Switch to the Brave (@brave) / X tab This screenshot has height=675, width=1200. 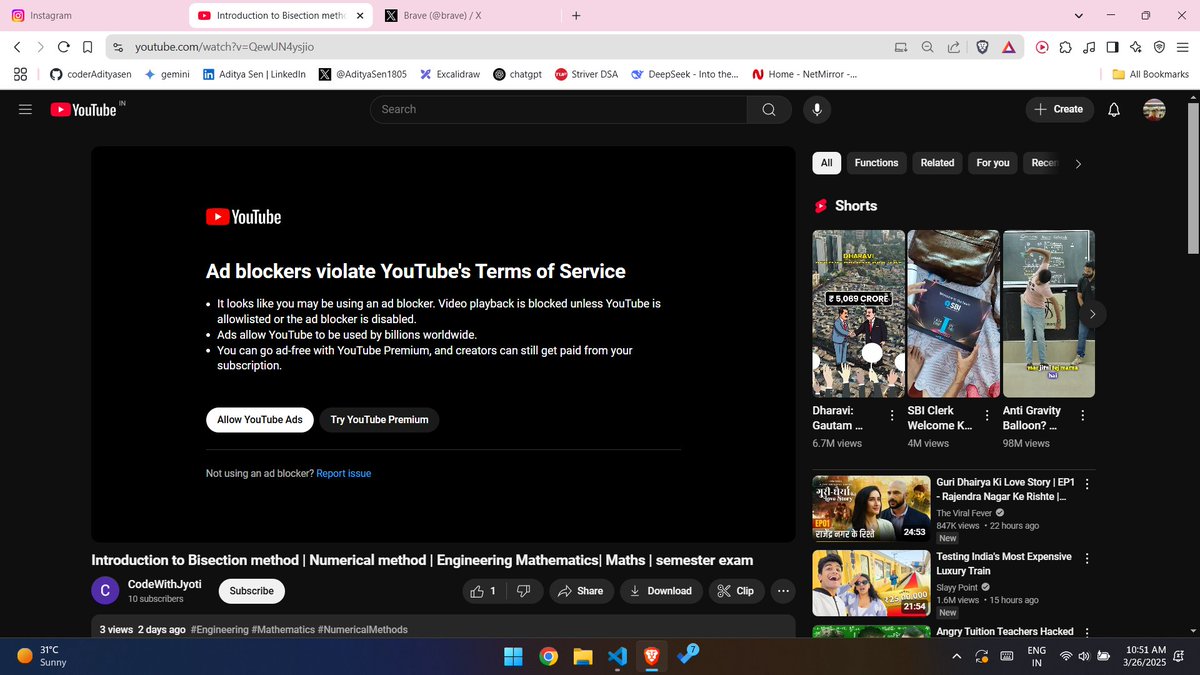click(x=470, y=15)
